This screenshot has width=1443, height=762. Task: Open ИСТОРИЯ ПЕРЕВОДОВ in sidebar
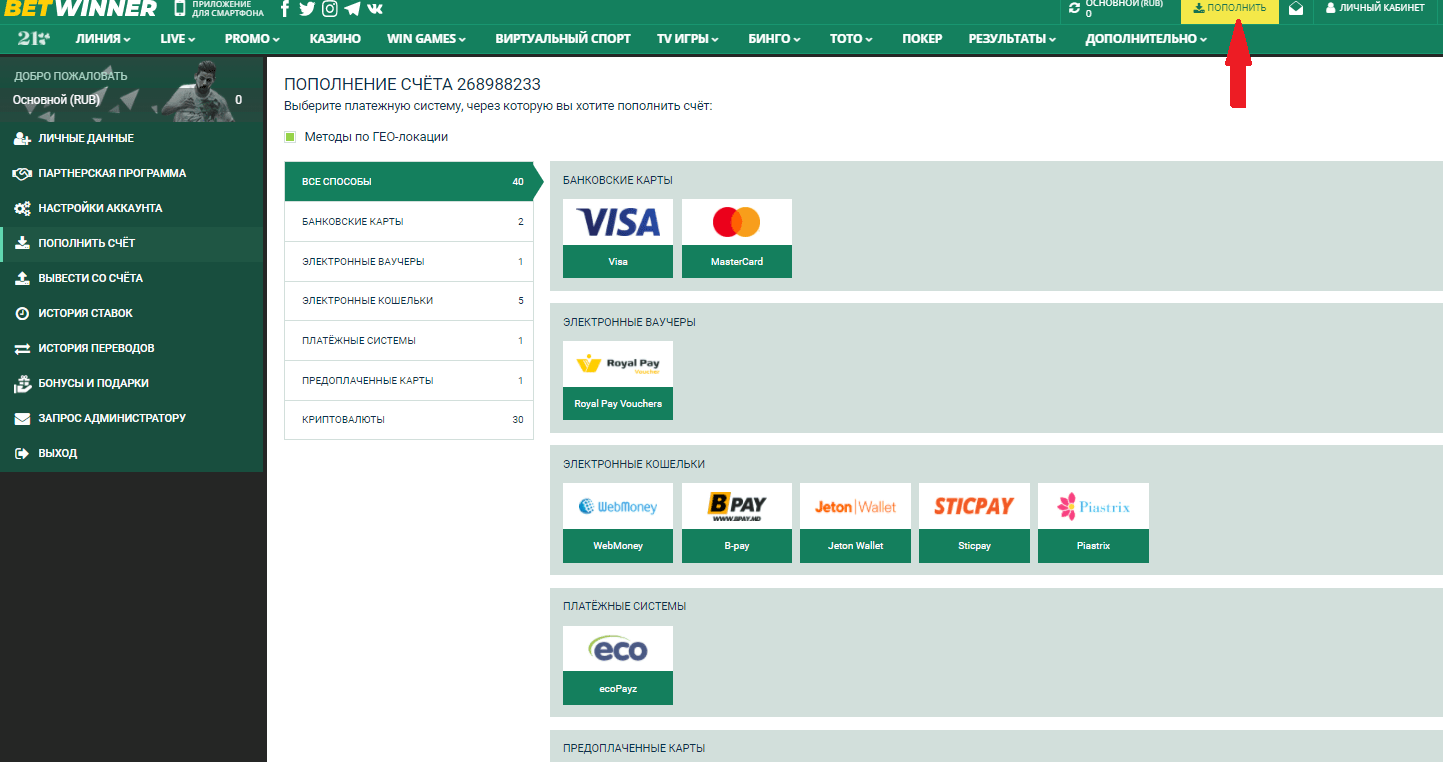(x=131, y=349)
